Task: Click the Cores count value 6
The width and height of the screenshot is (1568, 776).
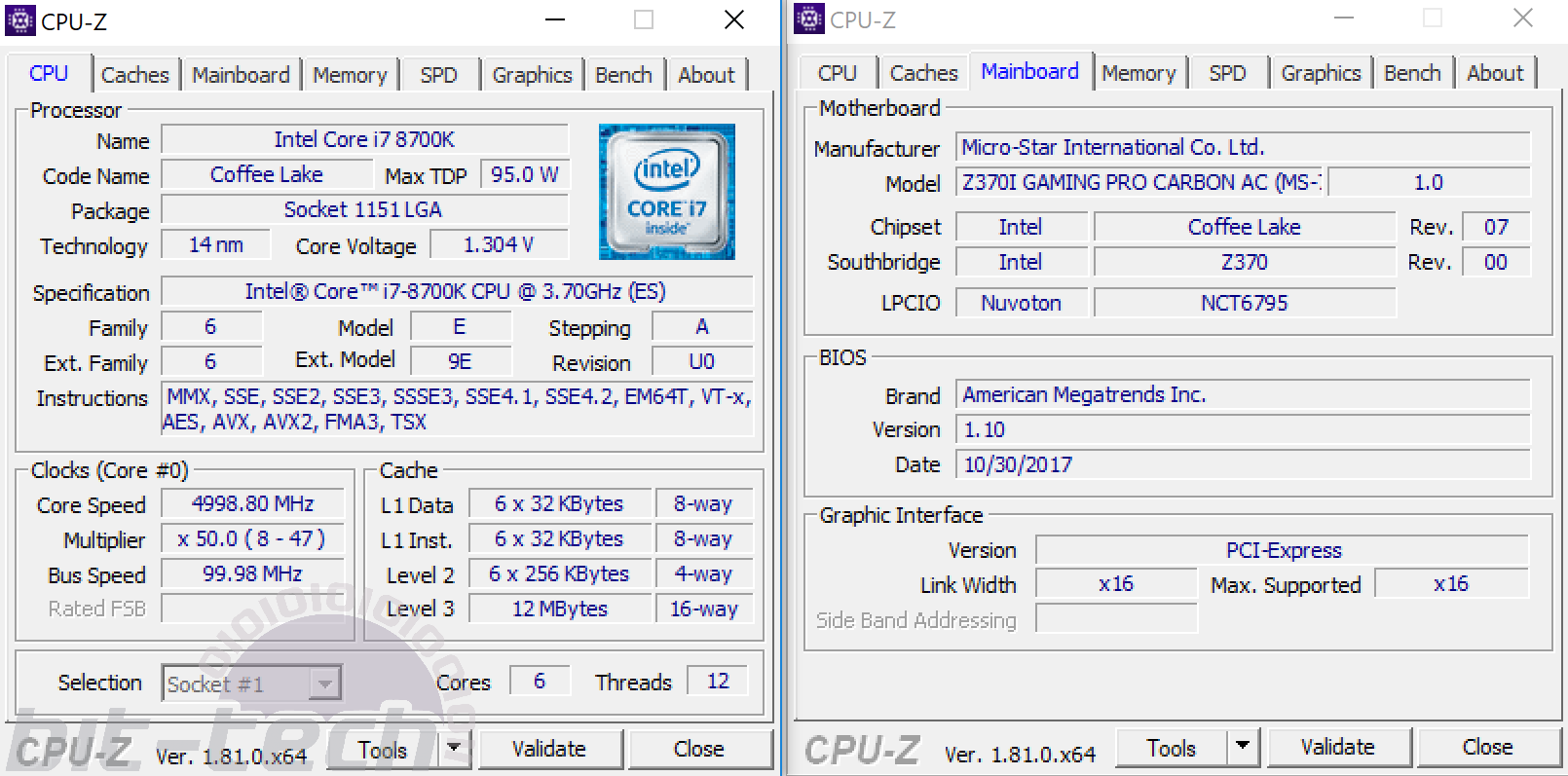Action: (x=540, y=681)
